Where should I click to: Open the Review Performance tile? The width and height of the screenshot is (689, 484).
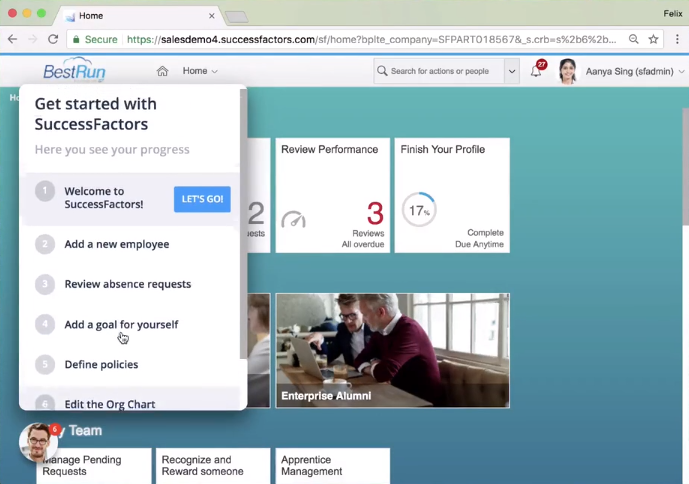[x=333, y=195]
